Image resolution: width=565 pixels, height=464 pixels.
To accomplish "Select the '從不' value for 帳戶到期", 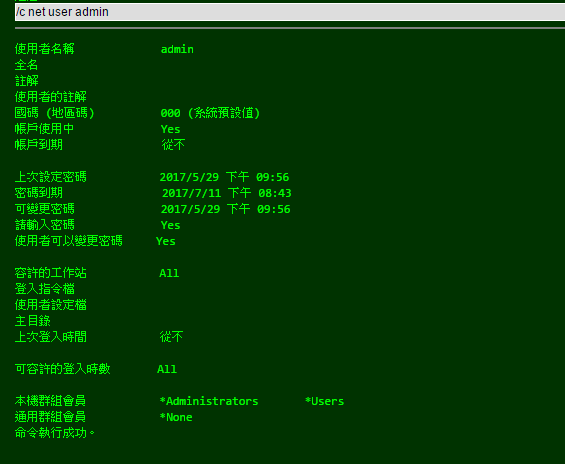I will 173,145.
